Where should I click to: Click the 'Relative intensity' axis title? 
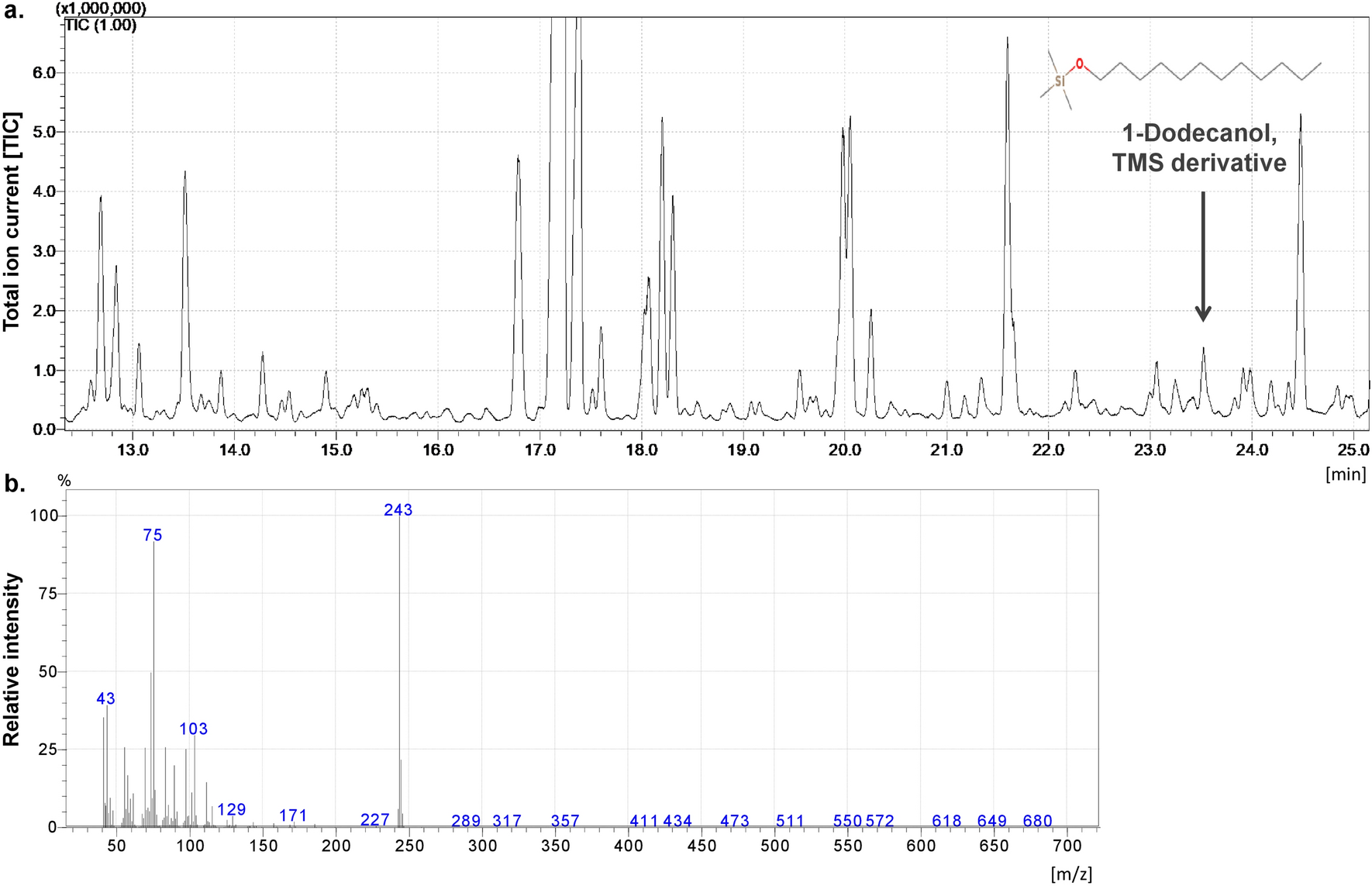coord(12,660)
